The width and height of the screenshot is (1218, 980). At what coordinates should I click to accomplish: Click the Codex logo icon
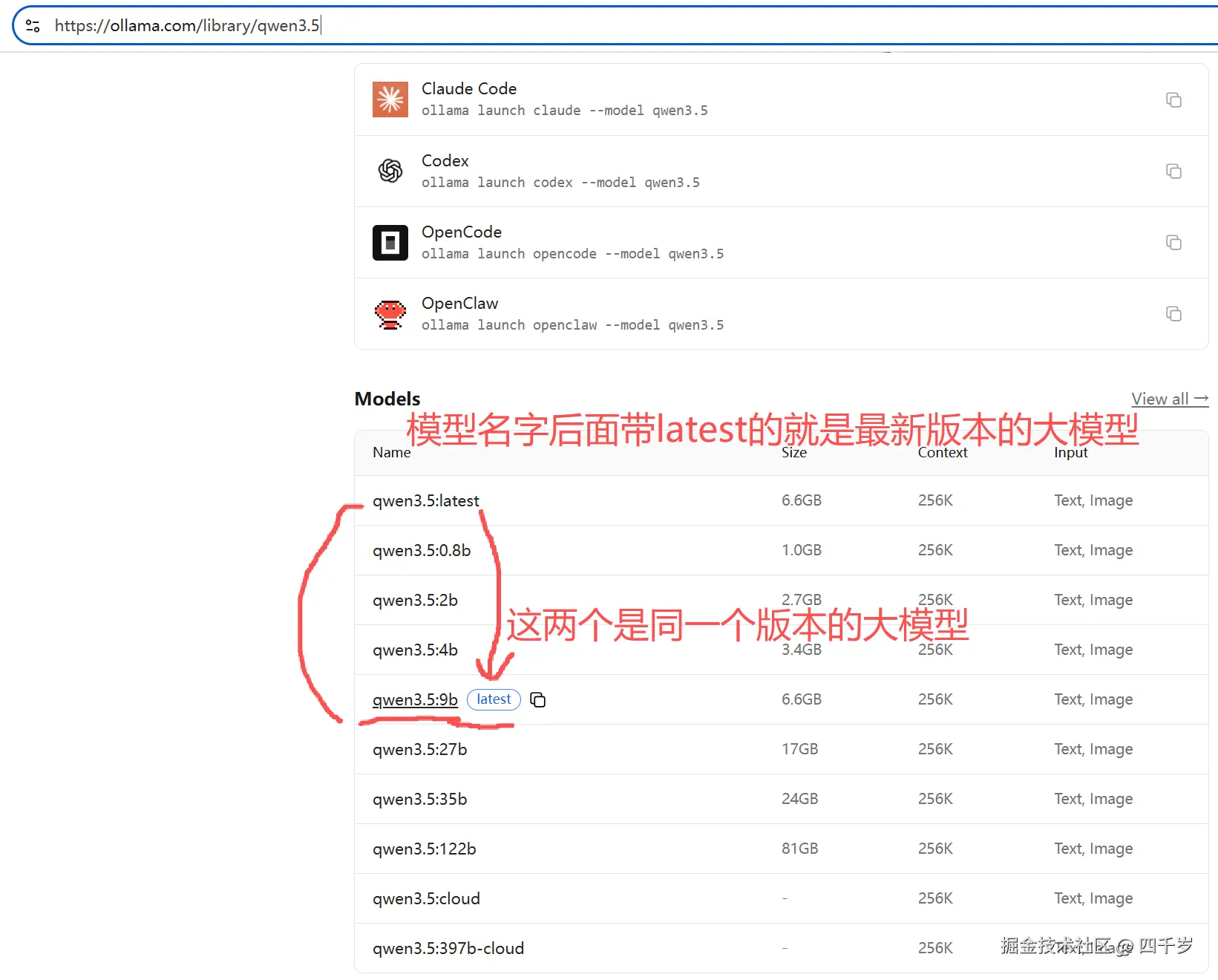coord(390,171)
